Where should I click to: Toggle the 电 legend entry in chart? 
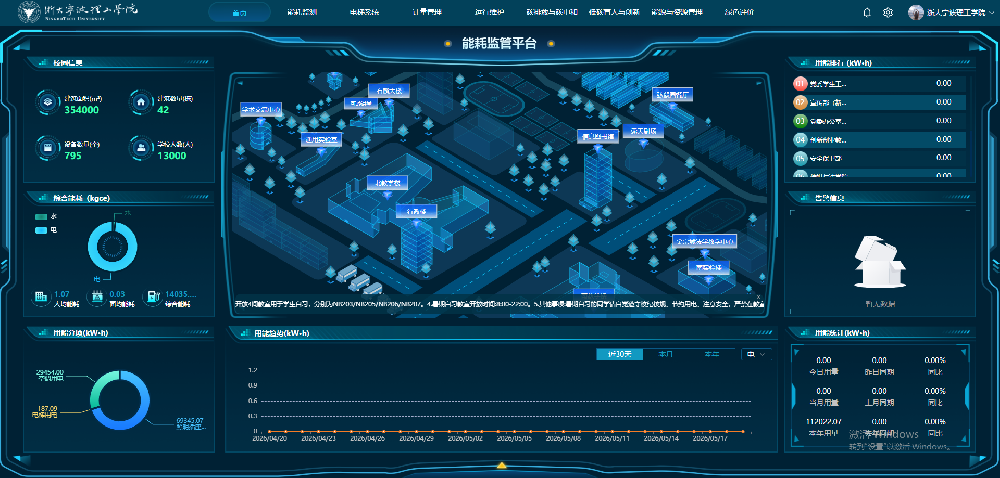point(46,230)
